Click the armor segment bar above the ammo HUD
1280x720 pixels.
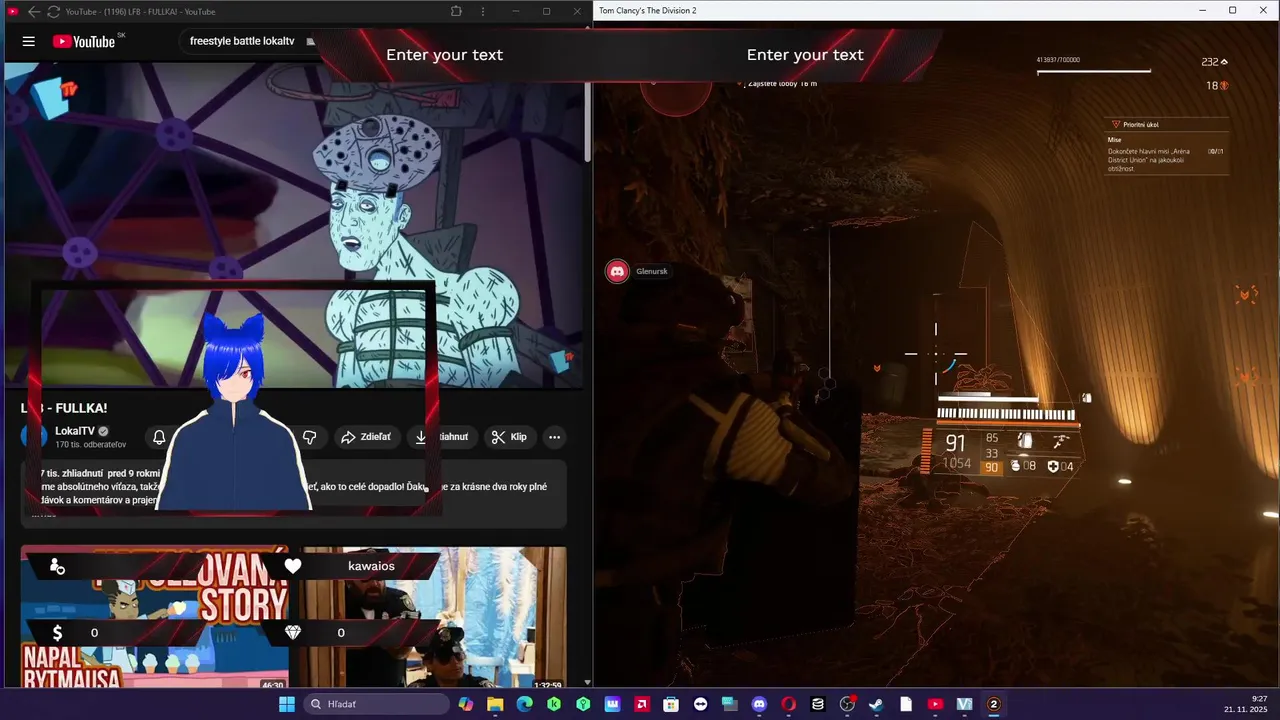coord(1005,413)
